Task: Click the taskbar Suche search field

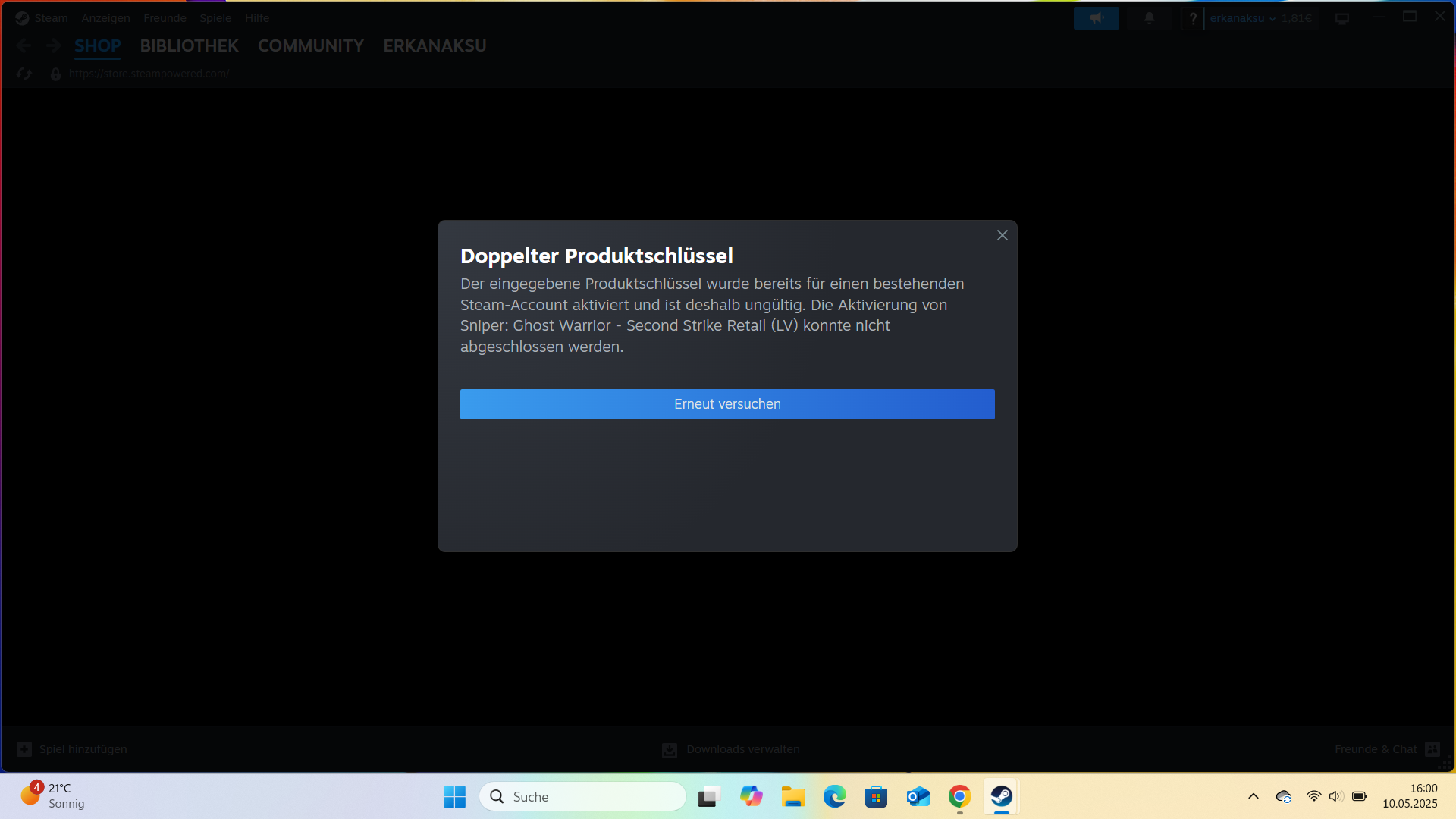Action: click(x=582, y=796)
